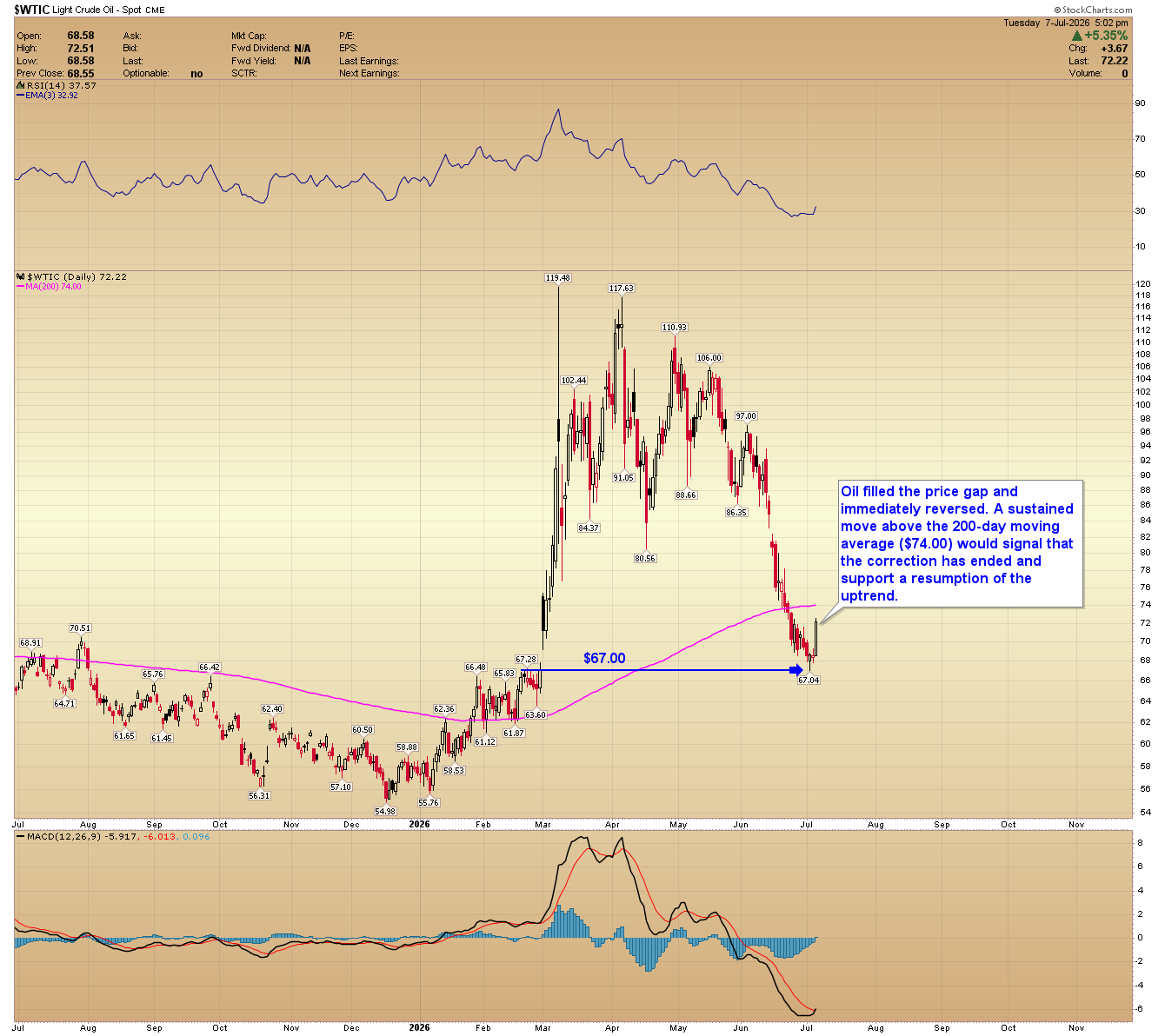The height and width of the screenshot is (1036, 1165).
Task: Select the 117.63 price high label
Action: 621,289
